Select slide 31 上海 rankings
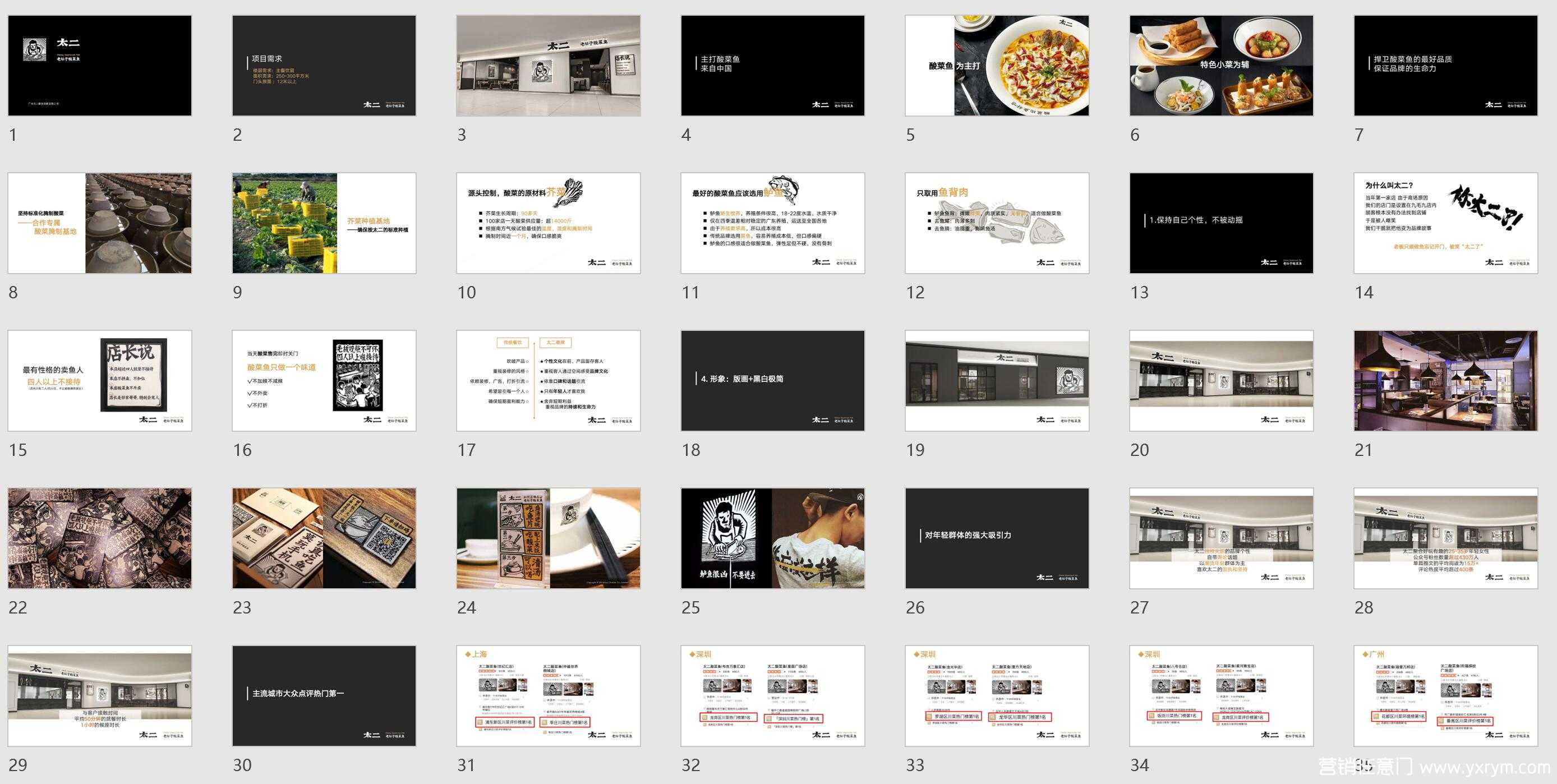This screenshot has height=784, width=1557. click(x=548, y=696)
